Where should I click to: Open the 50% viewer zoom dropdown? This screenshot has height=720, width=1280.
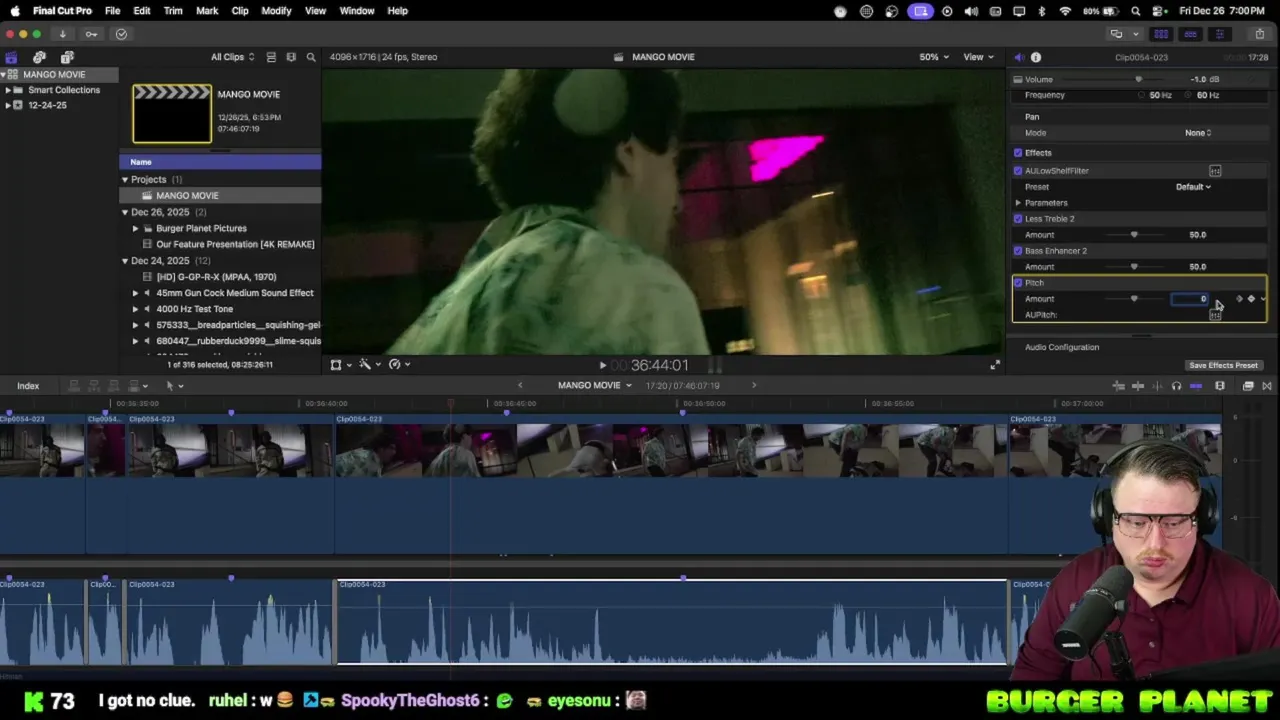coord(934,57)
